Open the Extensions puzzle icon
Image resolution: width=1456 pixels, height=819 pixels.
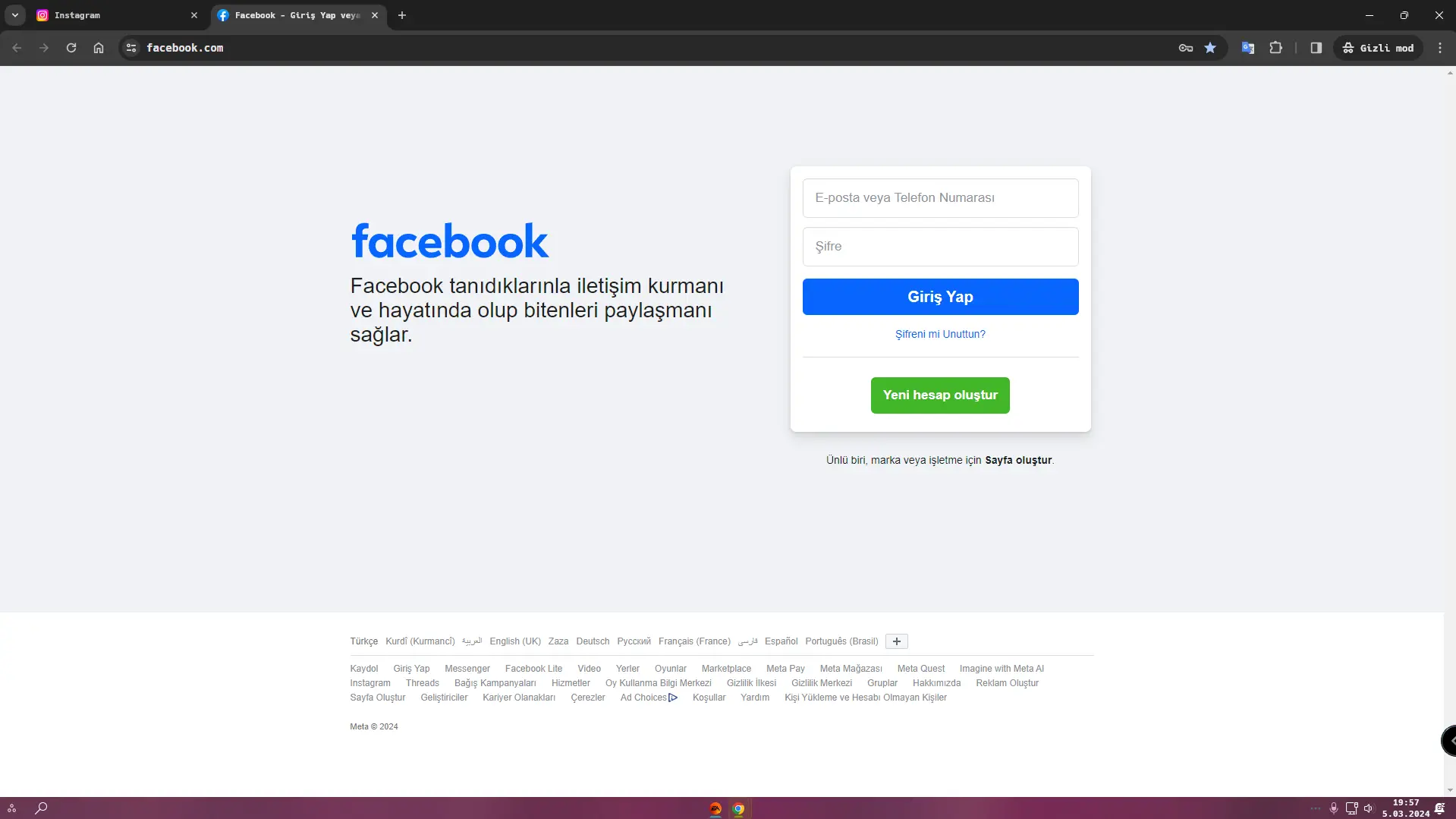click(1276, 48)
